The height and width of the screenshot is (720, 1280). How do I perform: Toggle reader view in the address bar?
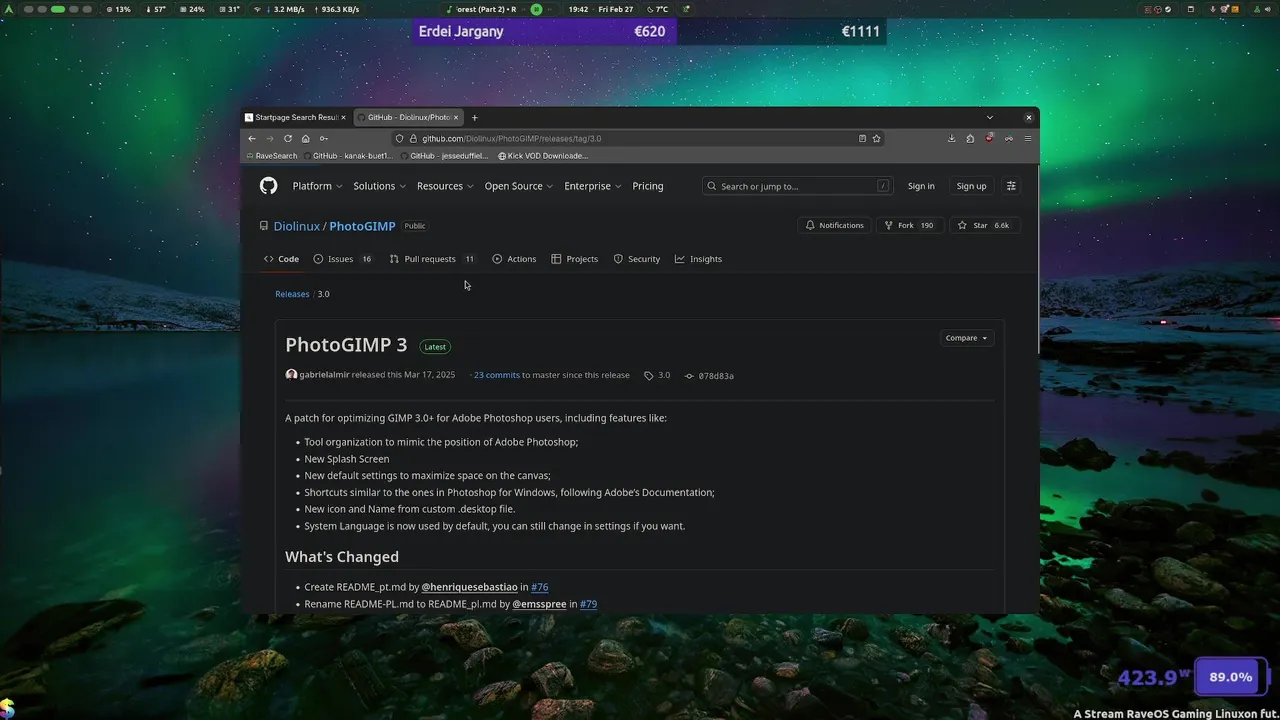pos(862,139)
